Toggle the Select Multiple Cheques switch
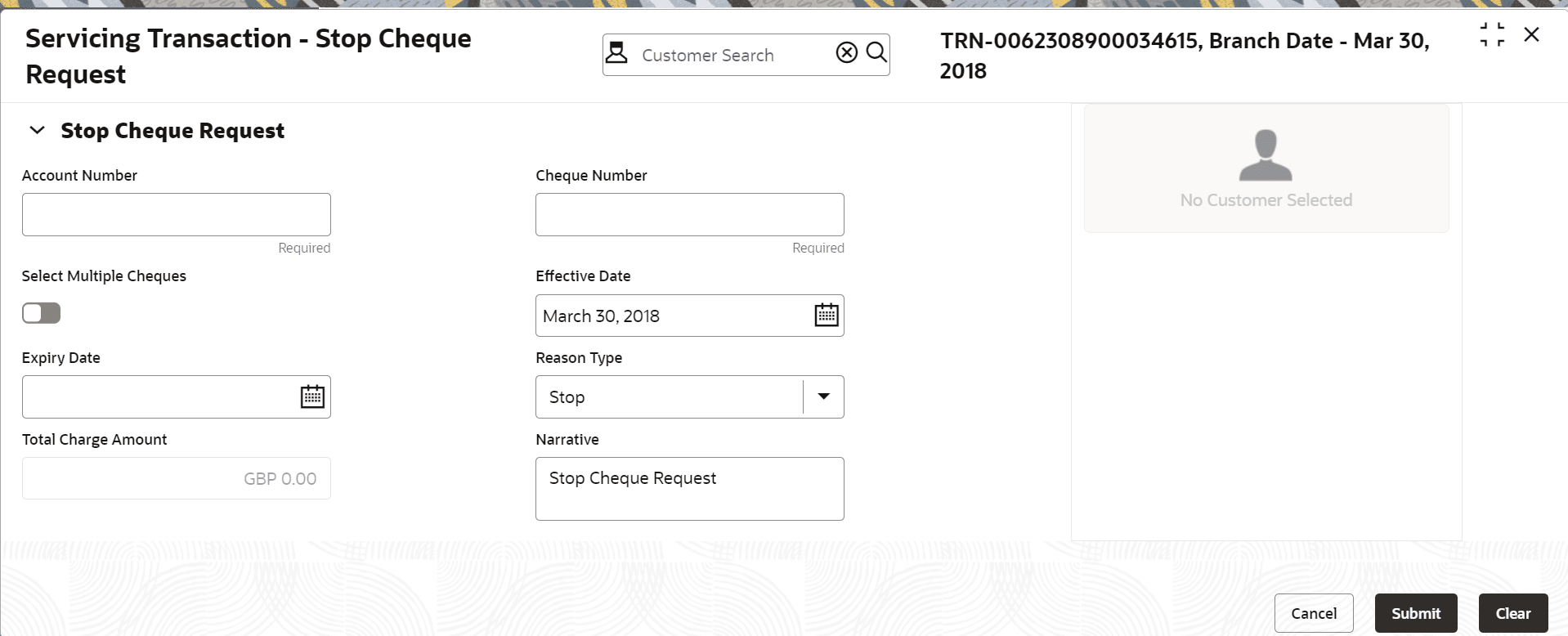Screen dimensions: 1568x636 pos(41,313)
